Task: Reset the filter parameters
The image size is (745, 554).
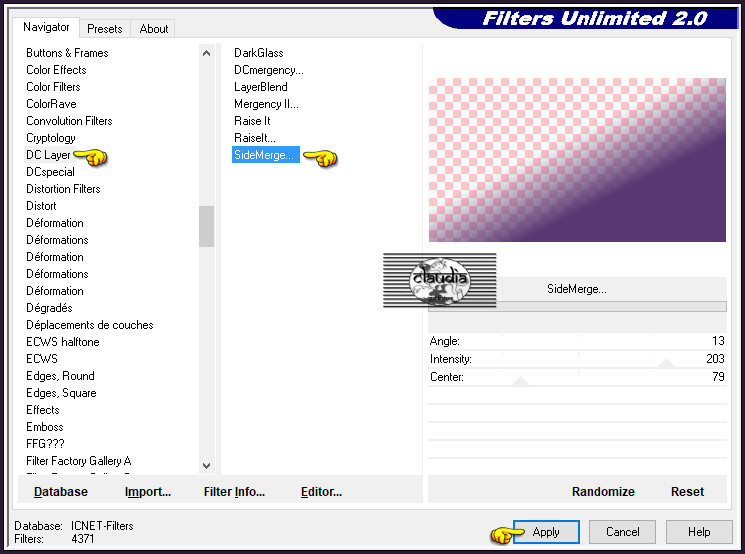Action: (x=687, y=492)
